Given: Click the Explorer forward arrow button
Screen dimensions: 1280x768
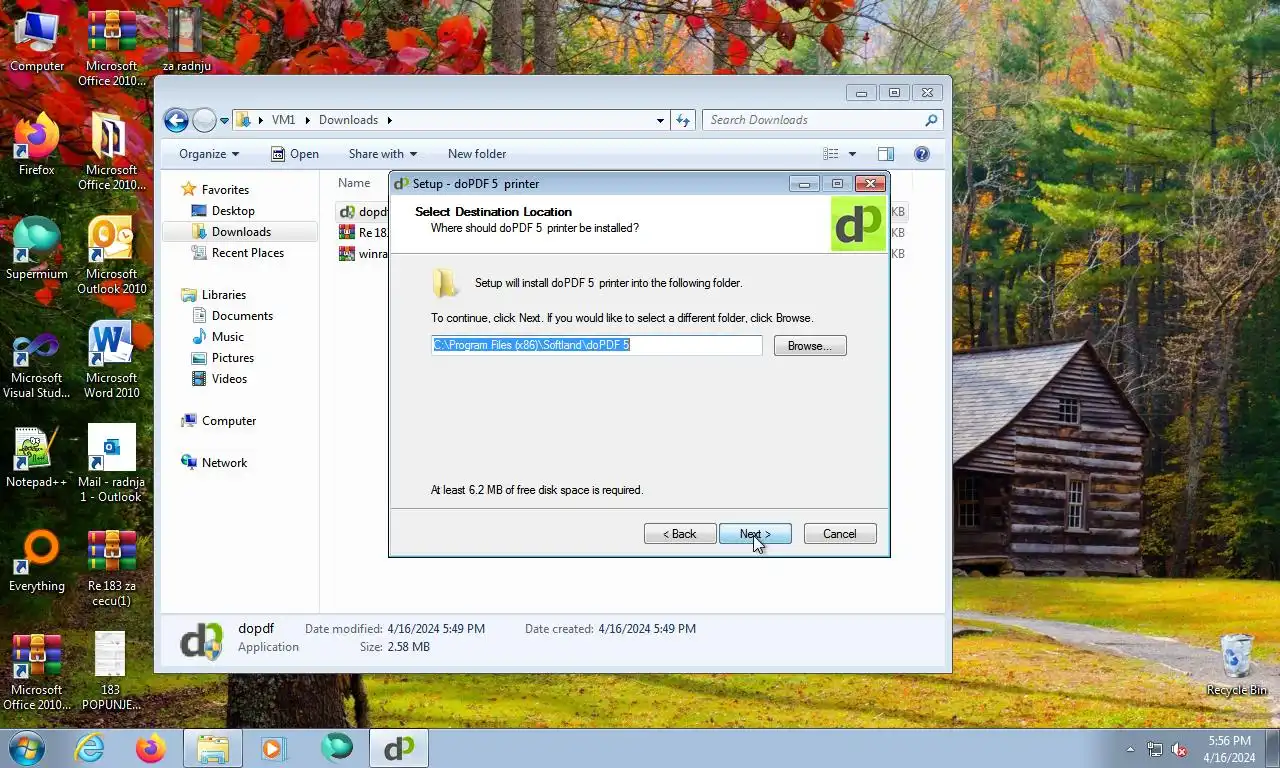Looking at the screenshot, I should coord(204,121).
